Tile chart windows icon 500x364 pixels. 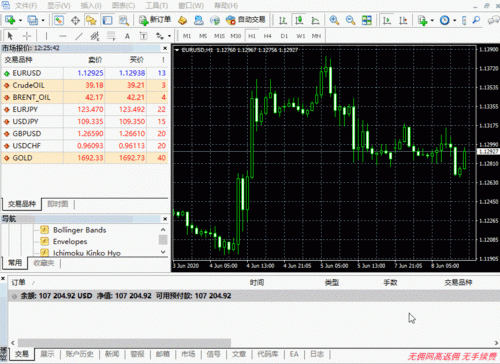point(367,20)
